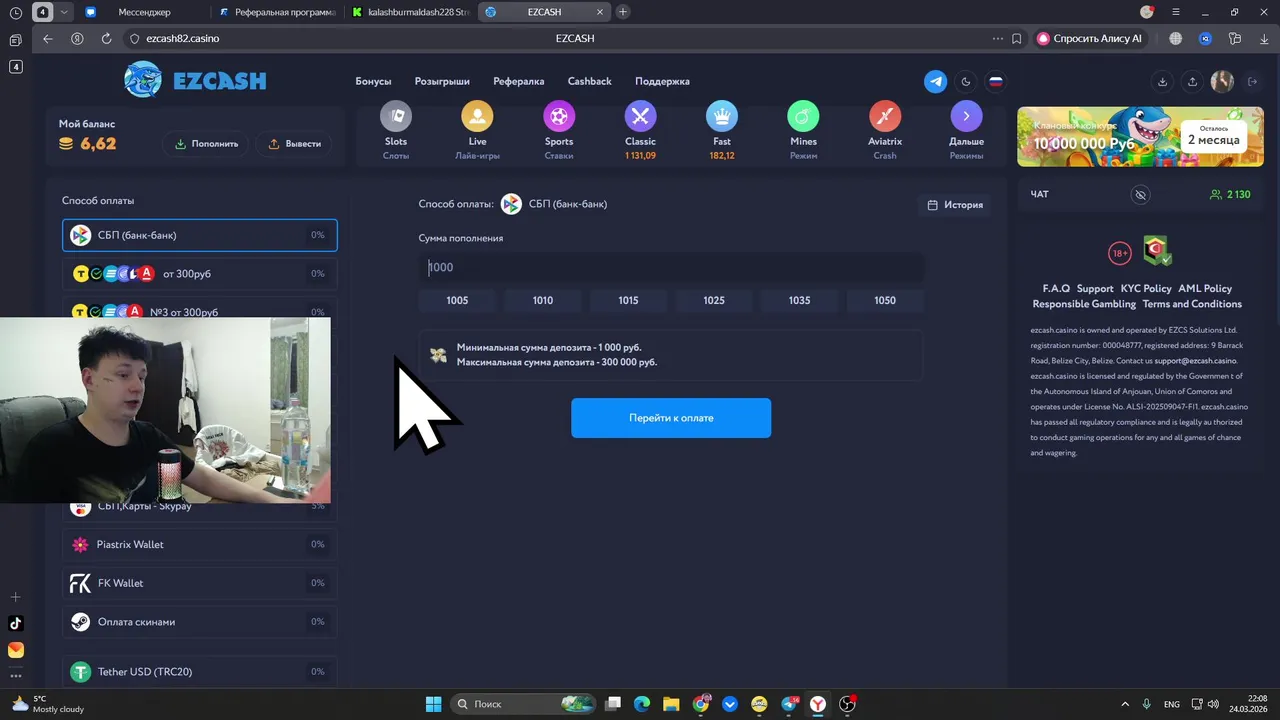Click the bookmark icon in address bar
Viewport: 1280px width, 720px height.
[x=1017, y=38]
